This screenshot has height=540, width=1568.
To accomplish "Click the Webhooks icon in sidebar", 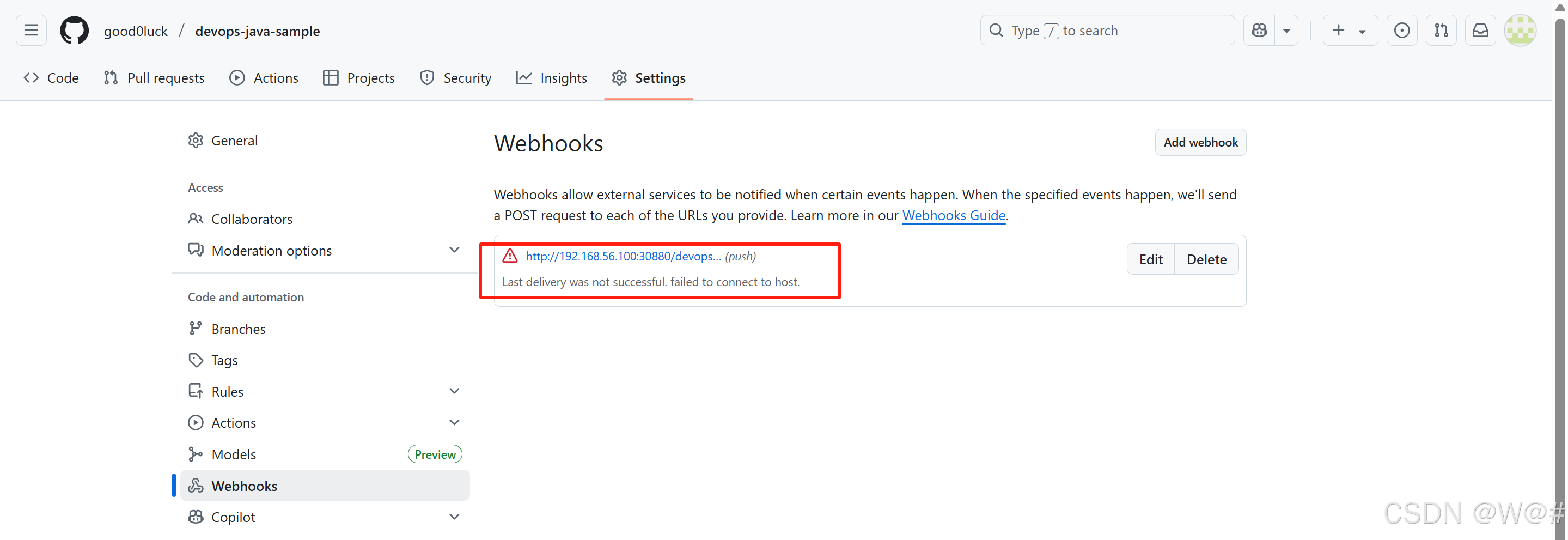I will pyautogui.click(x=196, y=486).
